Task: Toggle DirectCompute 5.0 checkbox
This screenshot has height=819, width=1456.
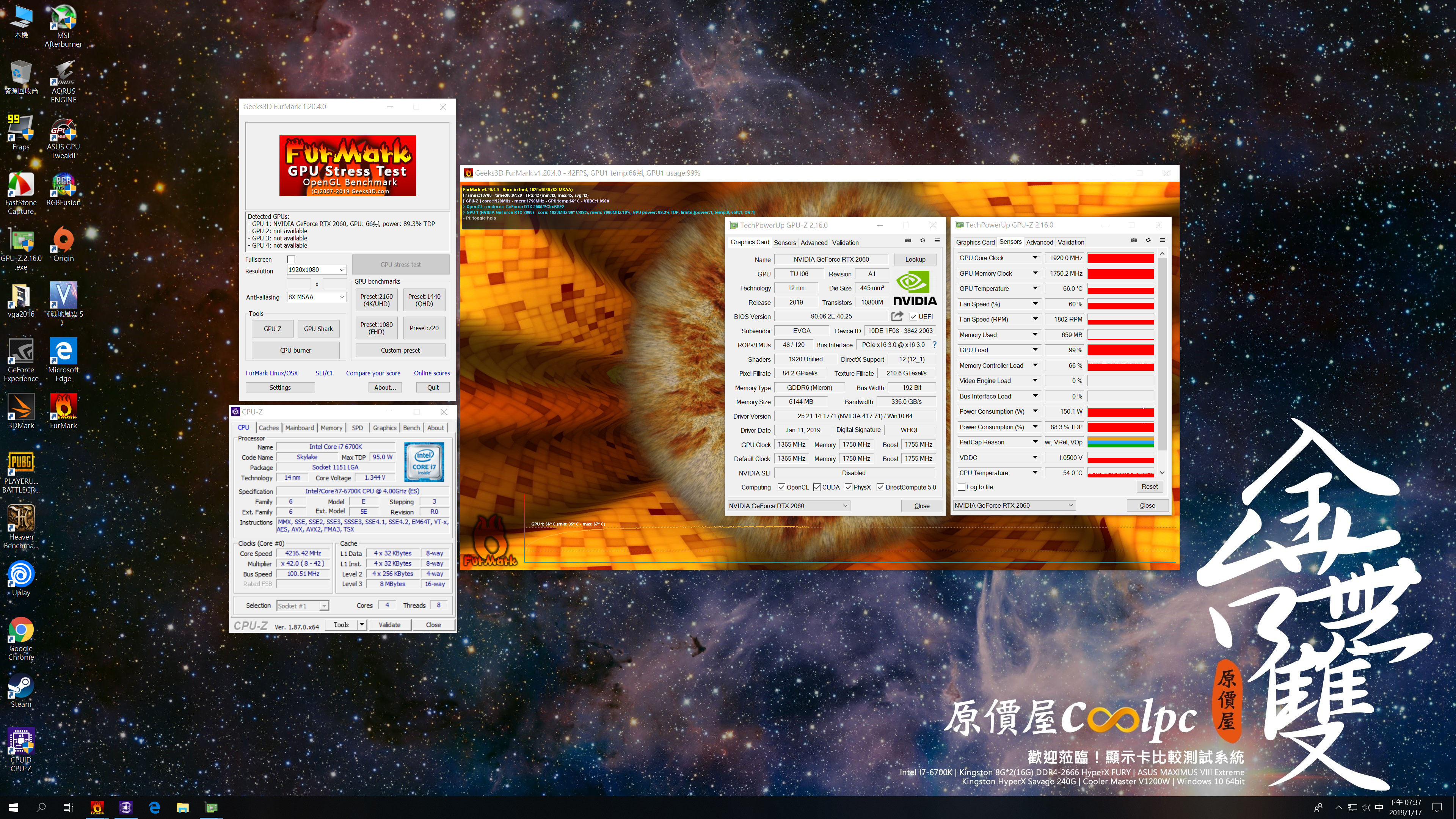Action: (x=880, y=487)
